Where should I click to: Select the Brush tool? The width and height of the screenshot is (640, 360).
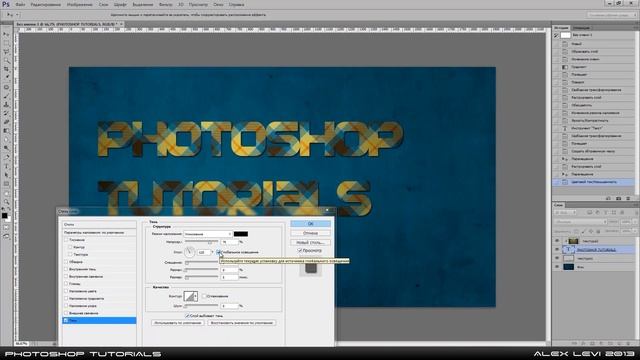click(6, 96)
